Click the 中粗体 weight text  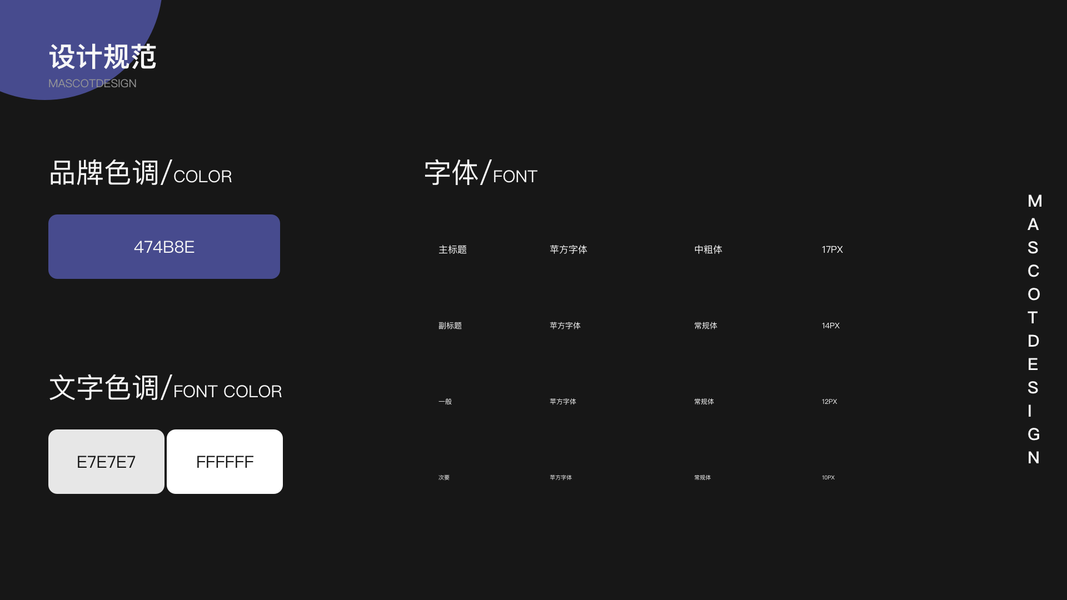point(708,250)
